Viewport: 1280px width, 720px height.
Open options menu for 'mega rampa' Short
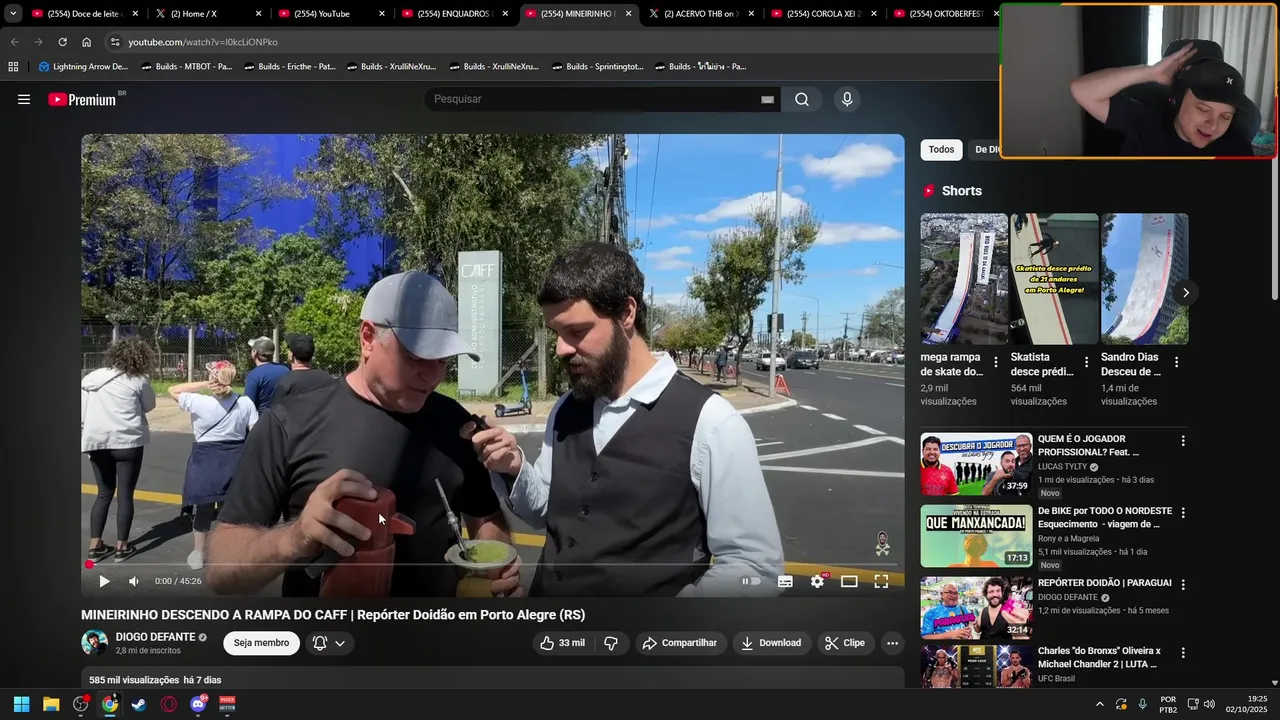click(995, 362)
